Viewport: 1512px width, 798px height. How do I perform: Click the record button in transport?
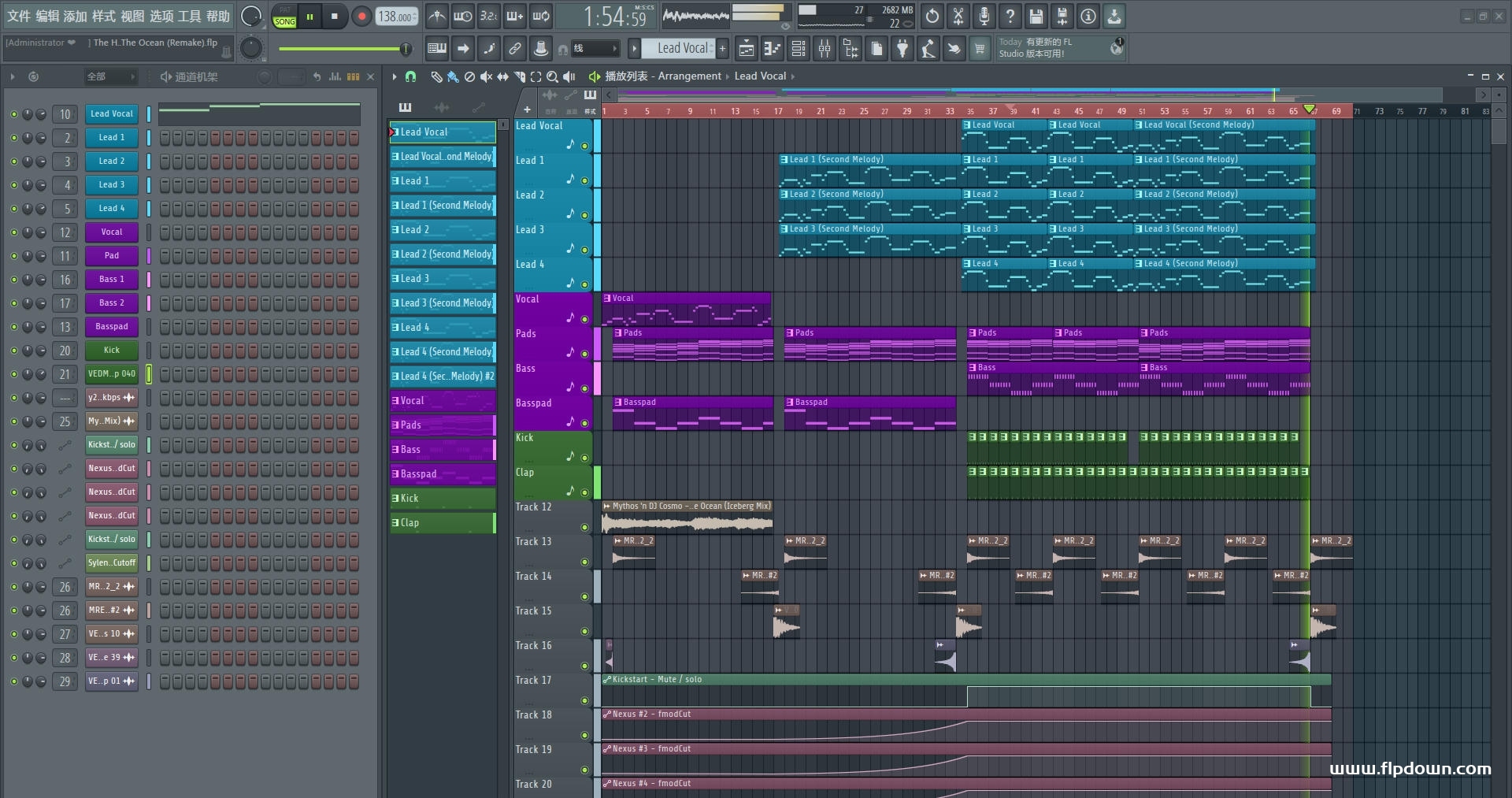click(361, 17)
